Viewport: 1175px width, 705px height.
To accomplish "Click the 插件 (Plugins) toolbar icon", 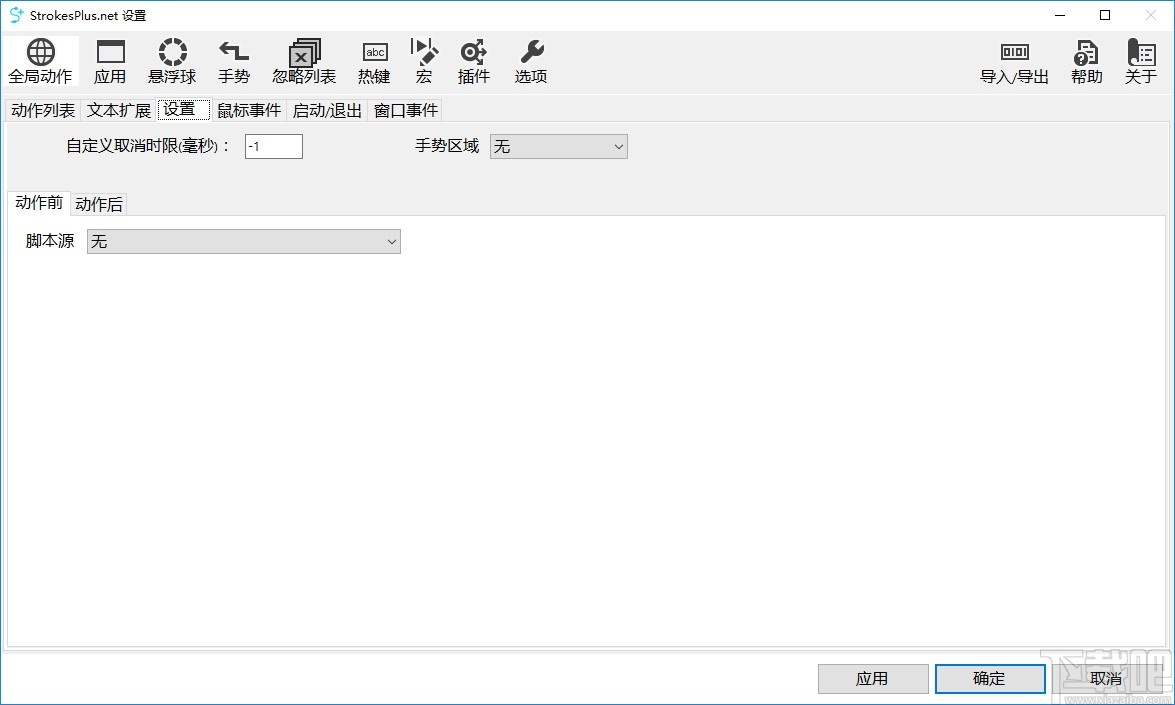I will [473, 60].
